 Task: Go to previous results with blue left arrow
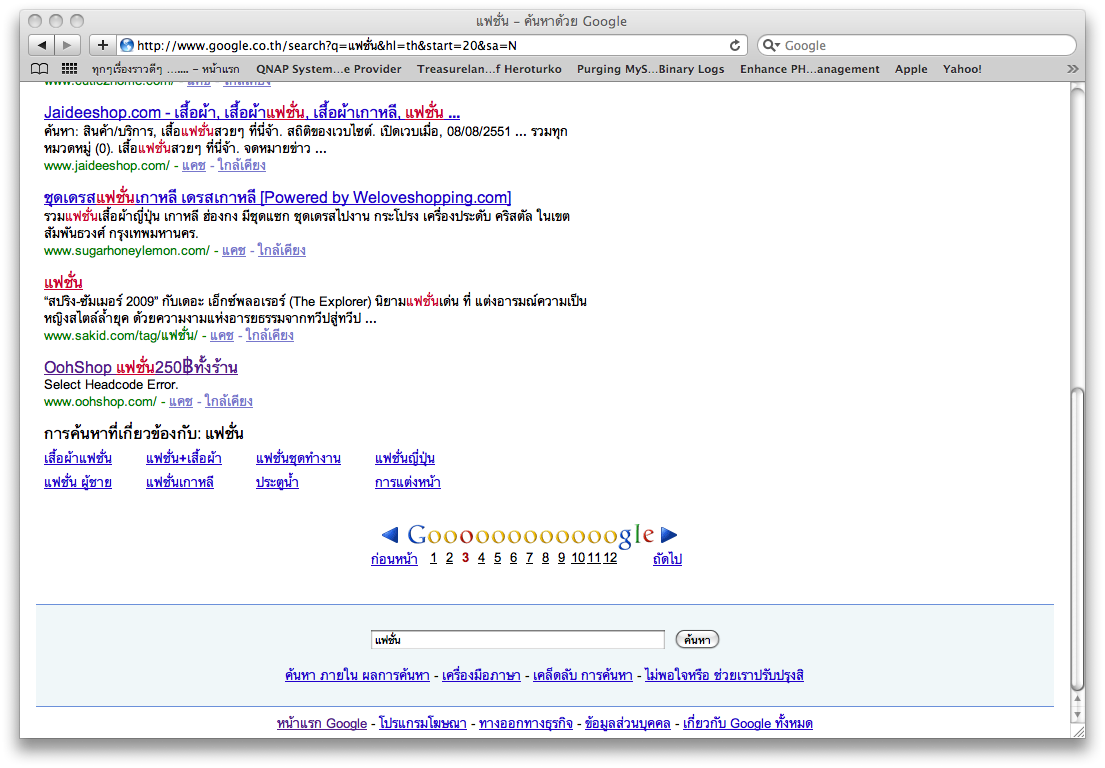click(x=390, y=535)
